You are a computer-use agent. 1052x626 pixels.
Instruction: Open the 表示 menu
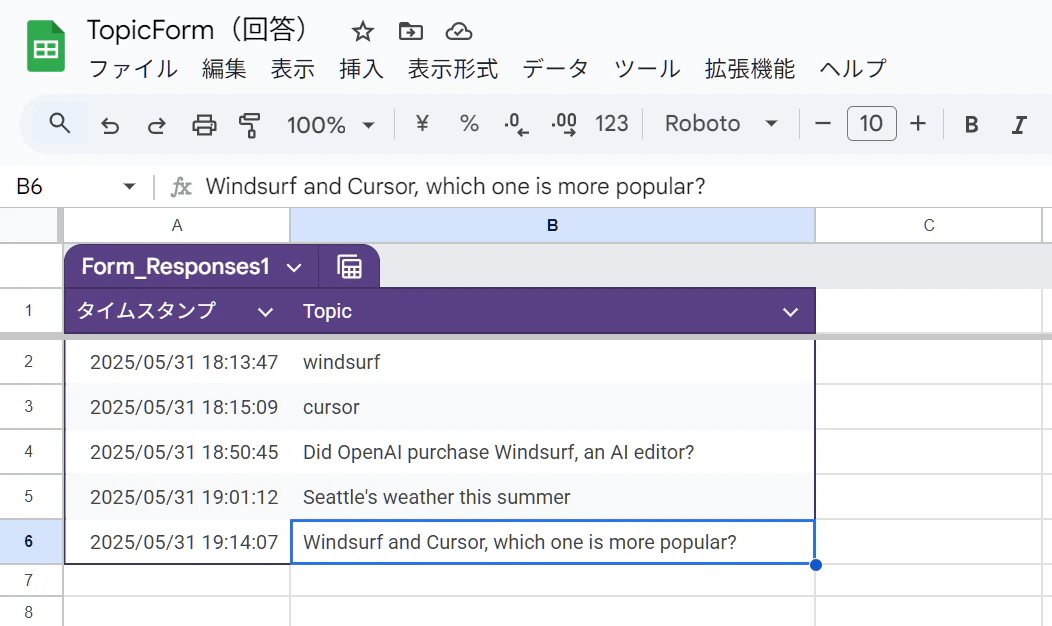293,68
